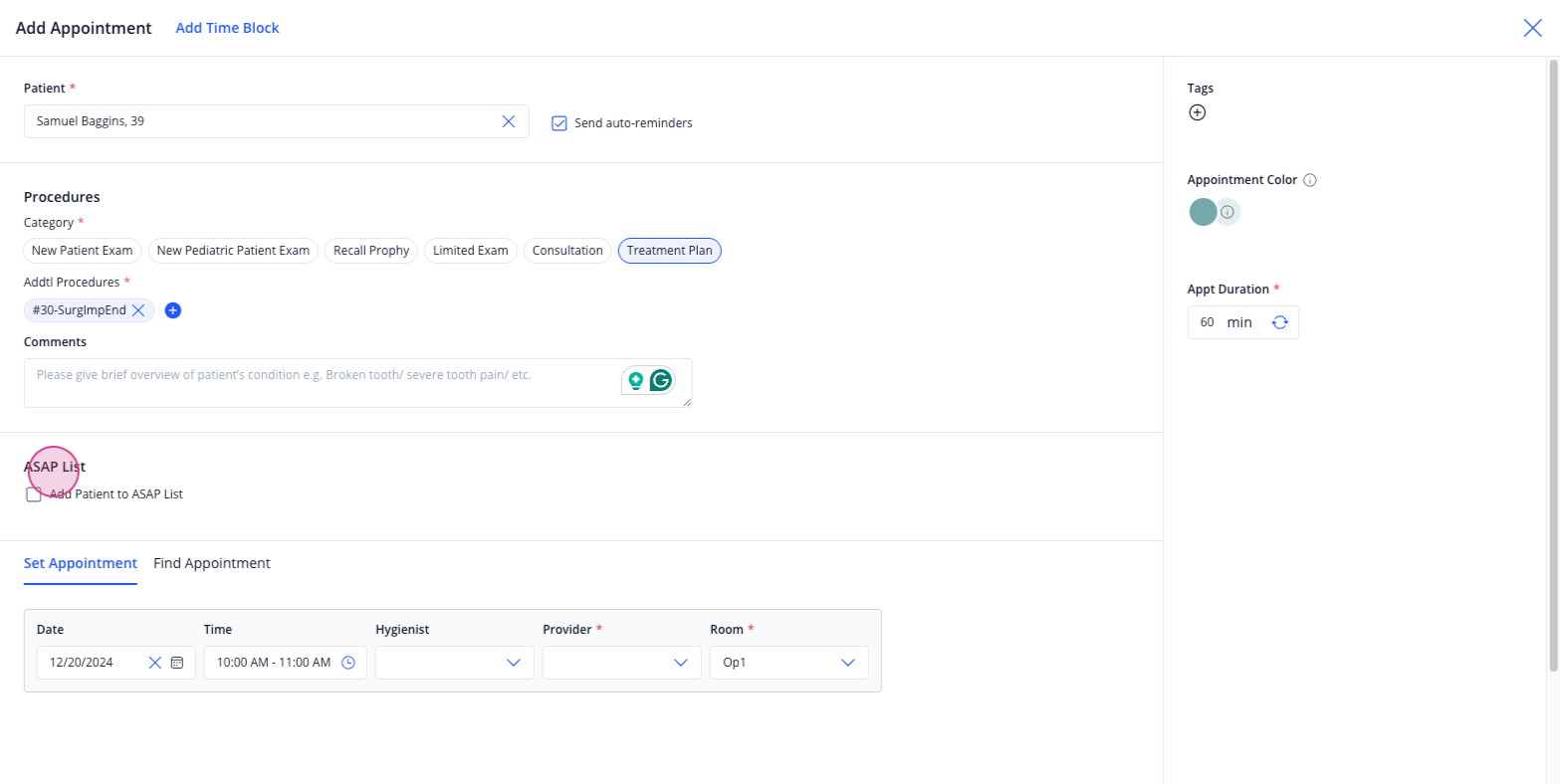Click into the Comments text area

point(358,383)
